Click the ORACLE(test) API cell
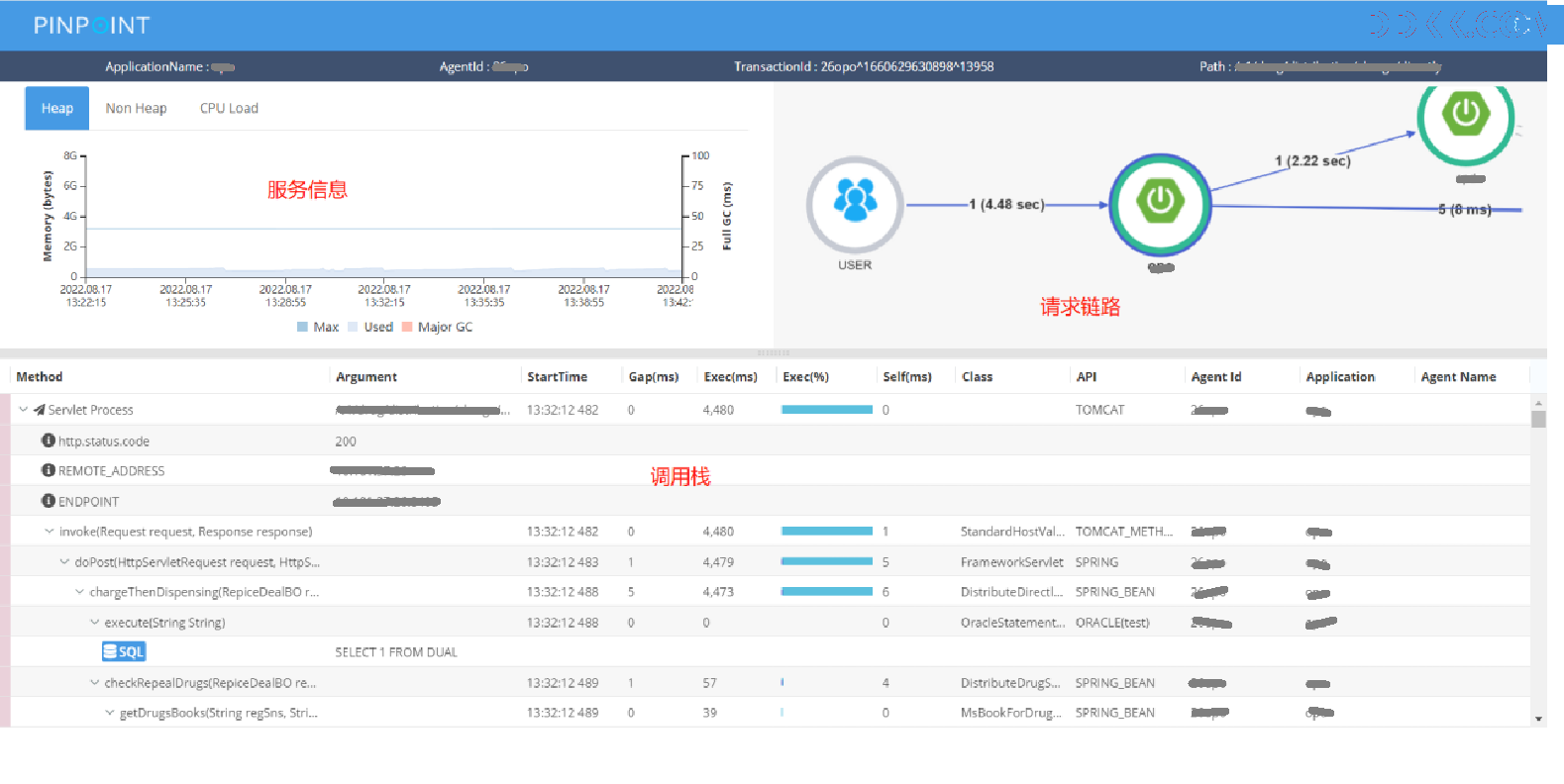 (x=1112, y=623)
